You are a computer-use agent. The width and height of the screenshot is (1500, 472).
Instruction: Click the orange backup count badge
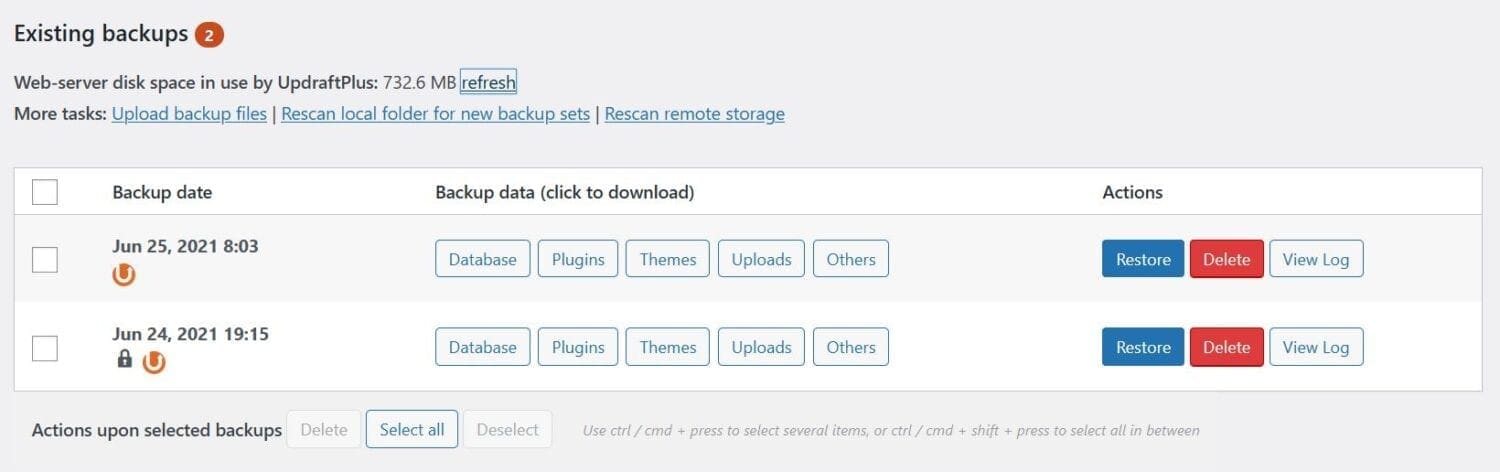tap(209, 35)
